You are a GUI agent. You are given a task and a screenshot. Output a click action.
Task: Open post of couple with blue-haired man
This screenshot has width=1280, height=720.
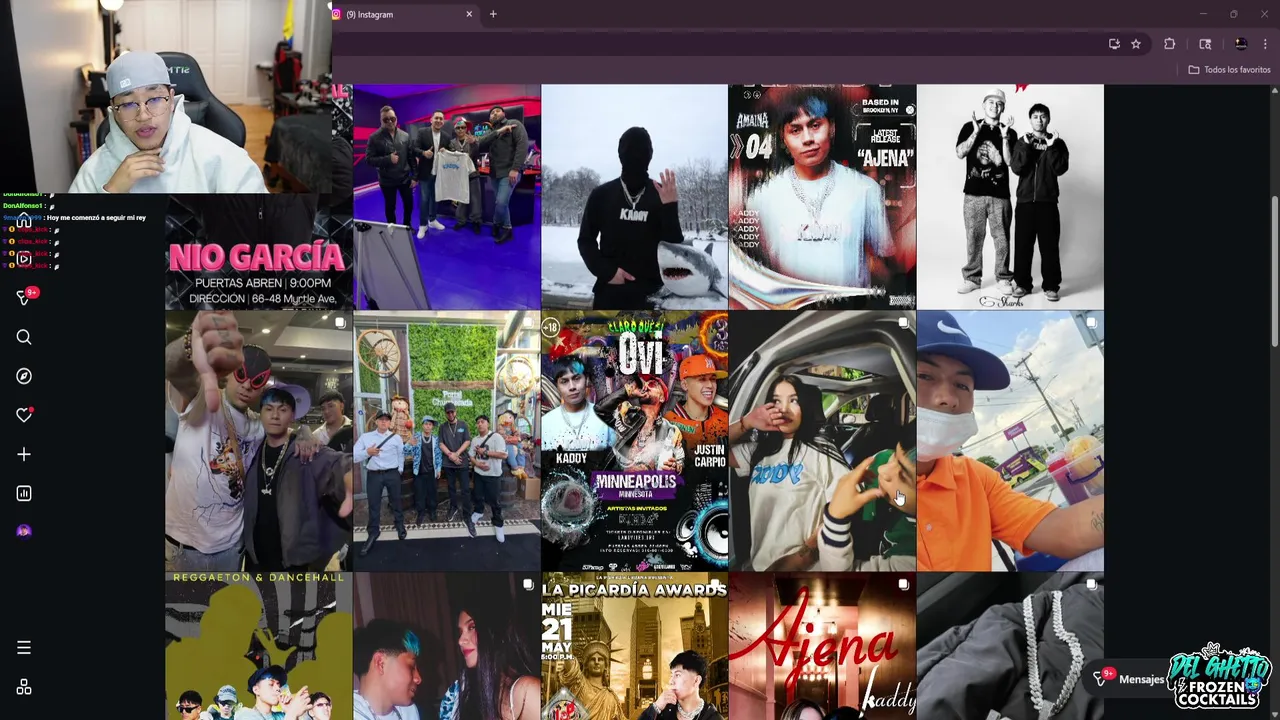446,646
